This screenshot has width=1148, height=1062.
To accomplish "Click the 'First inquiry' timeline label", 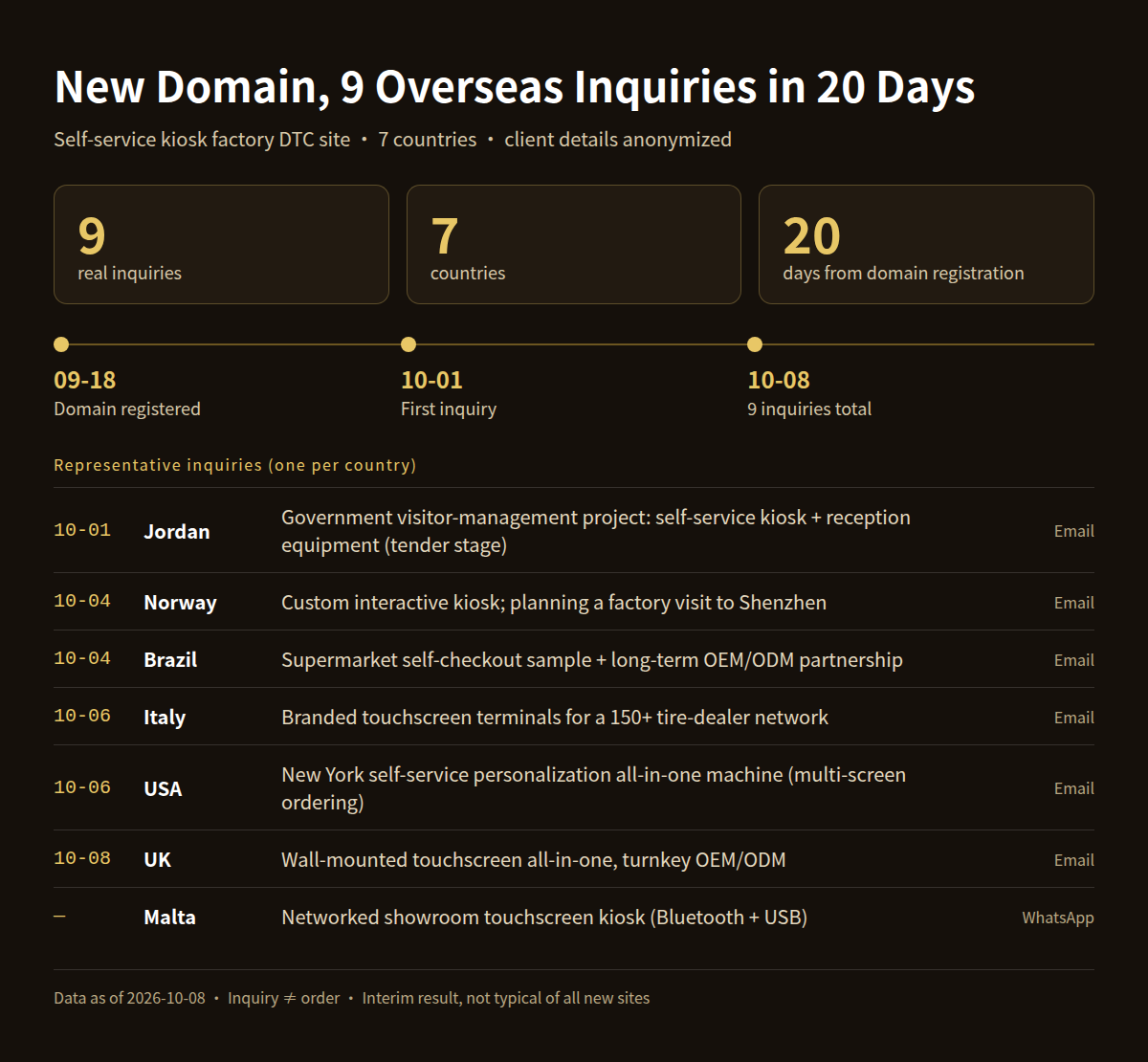I will tap(449, 409).
